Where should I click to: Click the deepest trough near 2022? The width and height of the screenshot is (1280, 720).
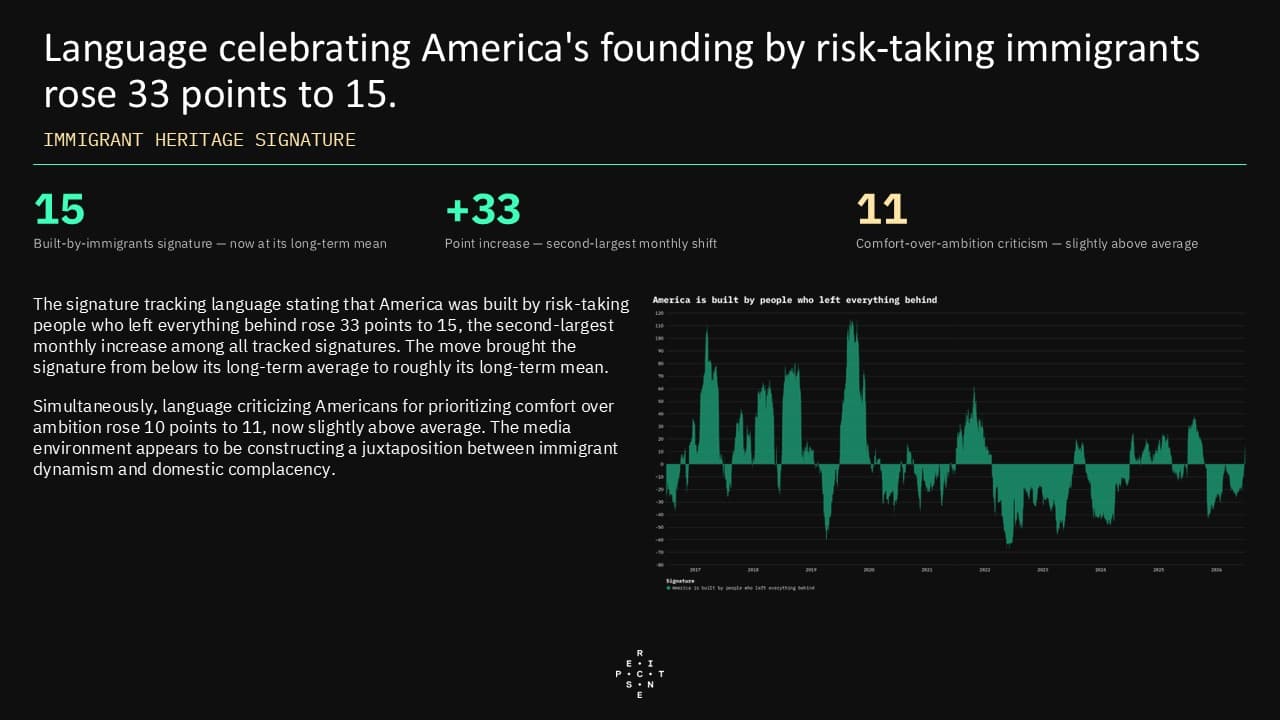[x=1009, y=542]
